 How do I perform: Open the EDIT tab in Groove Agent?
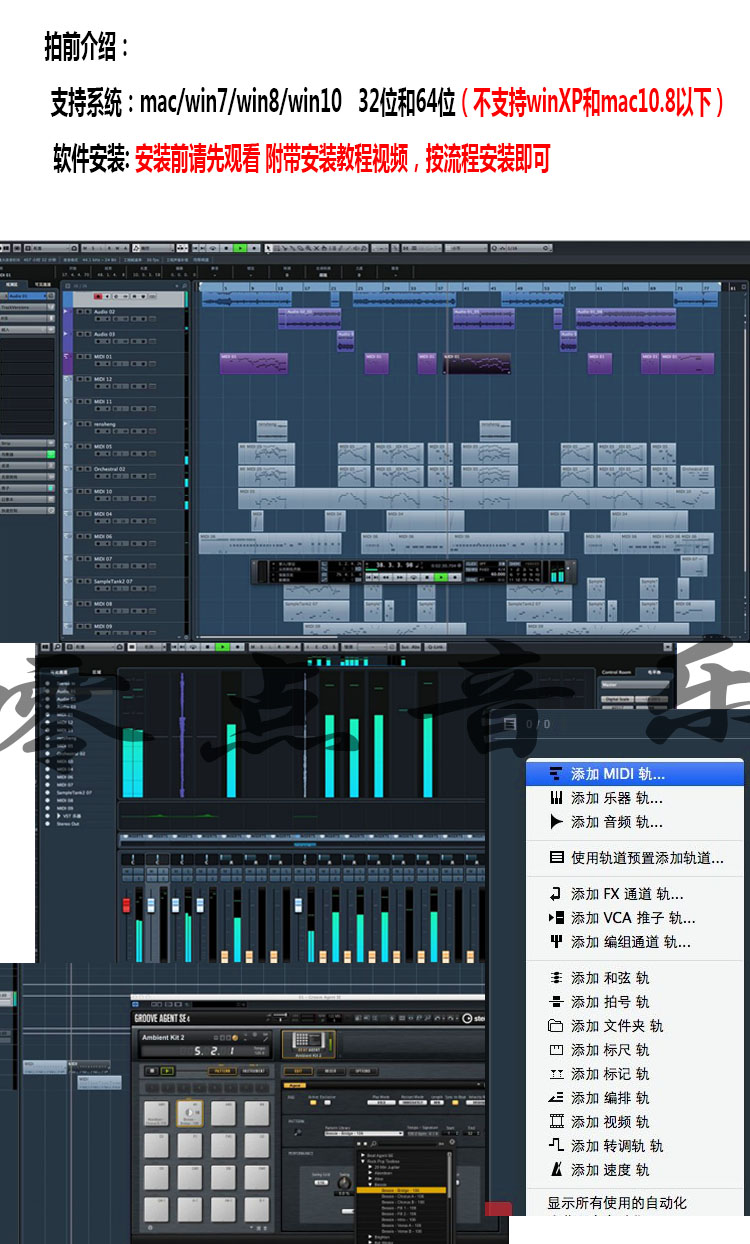pyautogui.click(x=297, y=1071)
